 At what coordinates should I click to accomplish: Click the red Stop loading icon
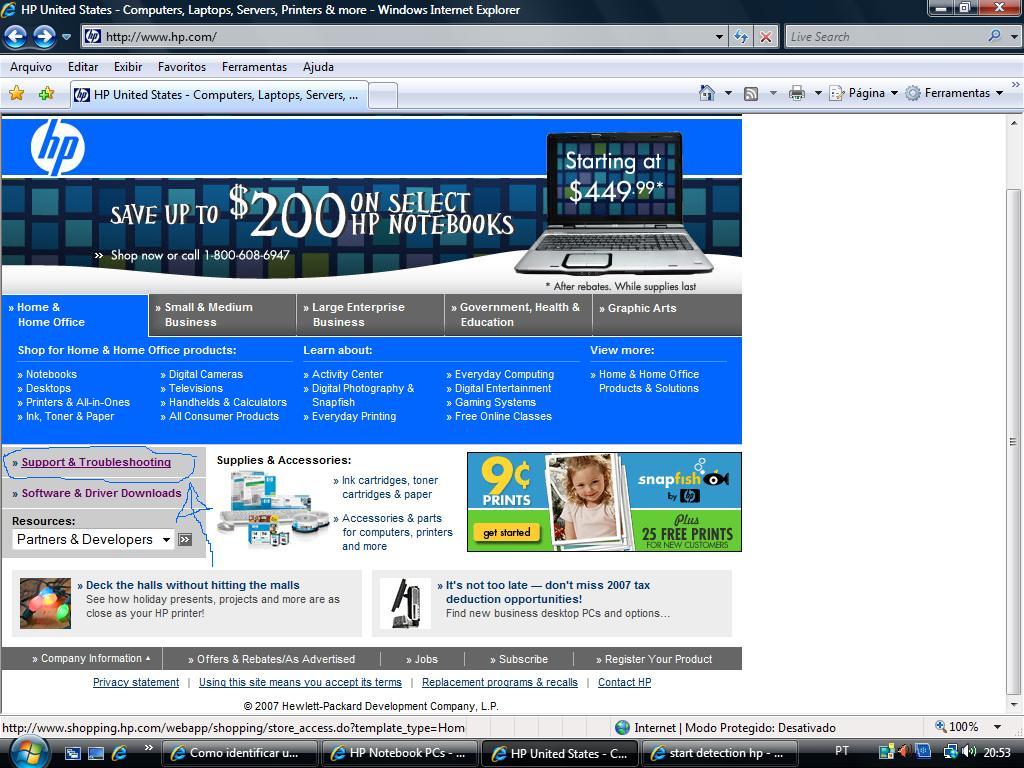765,37
